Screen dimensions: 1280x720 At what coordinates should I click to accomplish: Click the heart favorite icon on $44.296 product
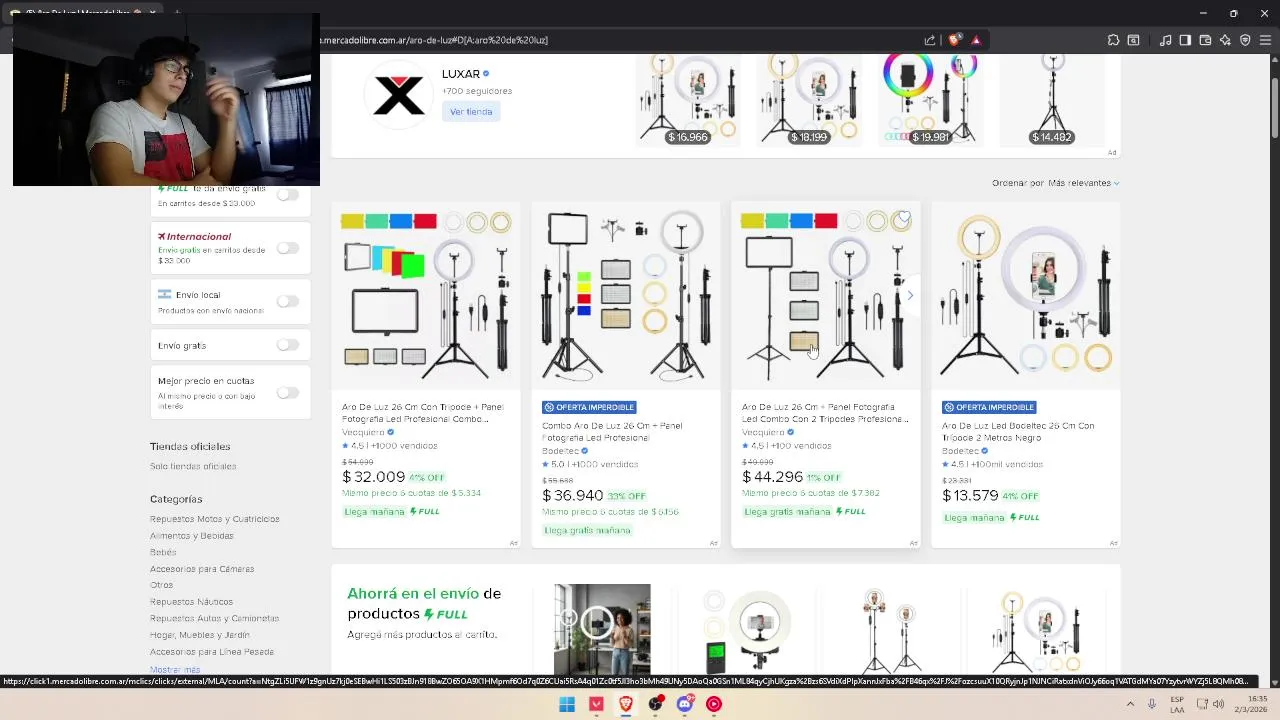(x=904, y=218)
